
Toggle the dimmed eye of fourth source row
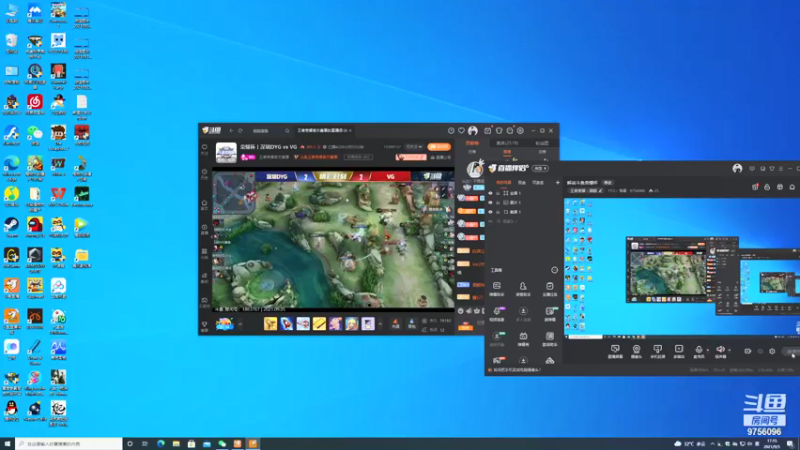coord(490,221)
